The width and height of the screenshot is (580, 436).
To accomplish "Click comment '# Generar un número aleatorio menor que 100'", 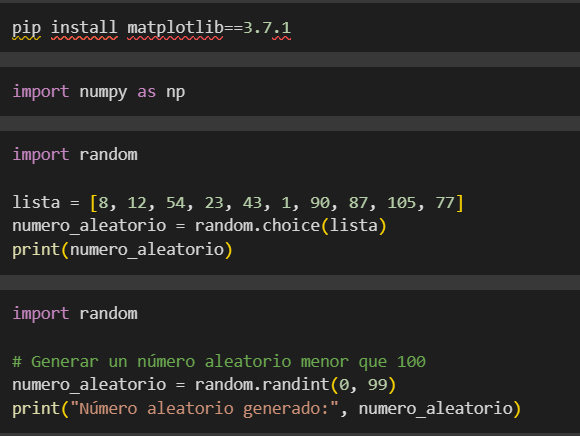I will [x=219, y=361].
